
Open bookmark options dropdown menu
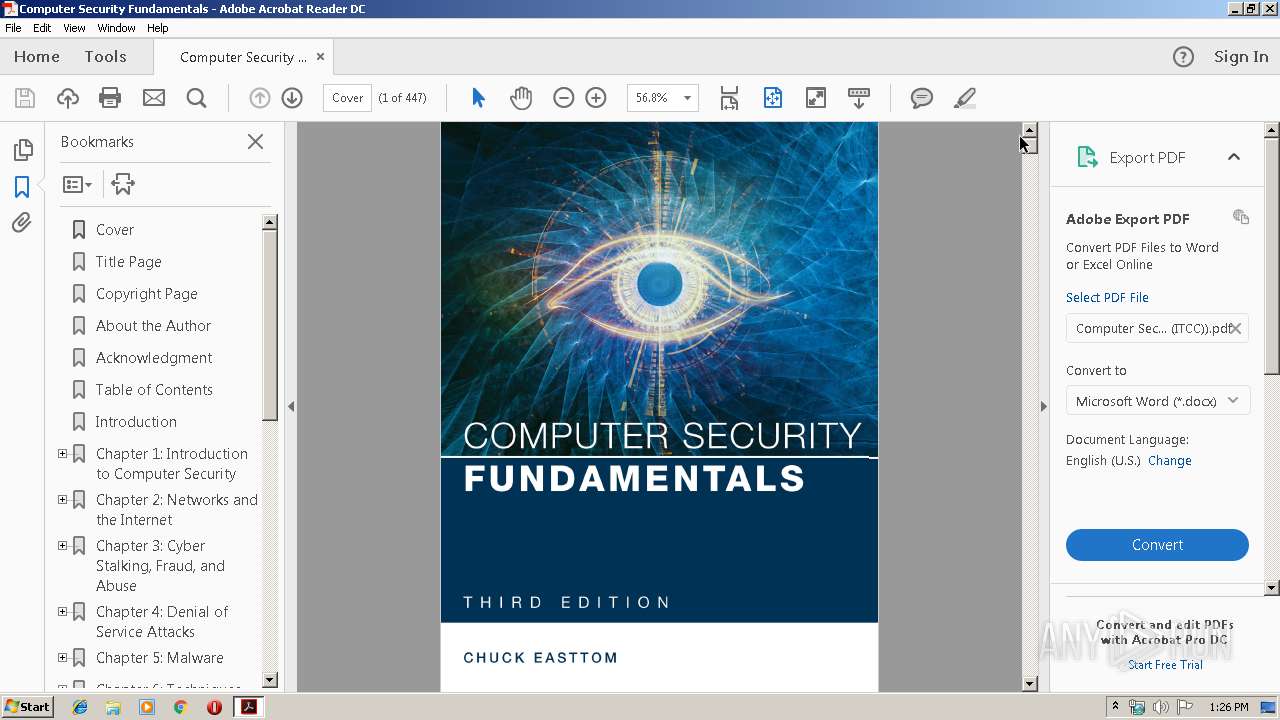(77, 184)
